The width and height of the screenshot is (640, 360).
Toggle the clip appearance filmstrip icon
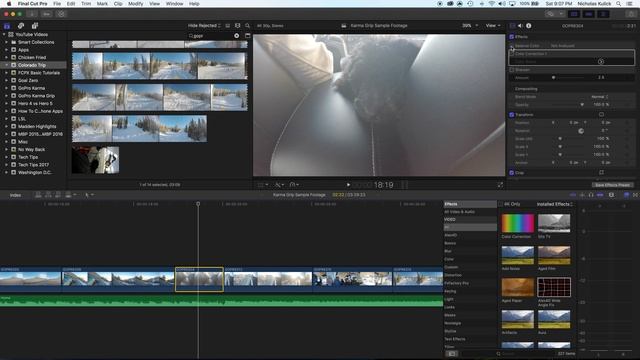pos(238,26)
